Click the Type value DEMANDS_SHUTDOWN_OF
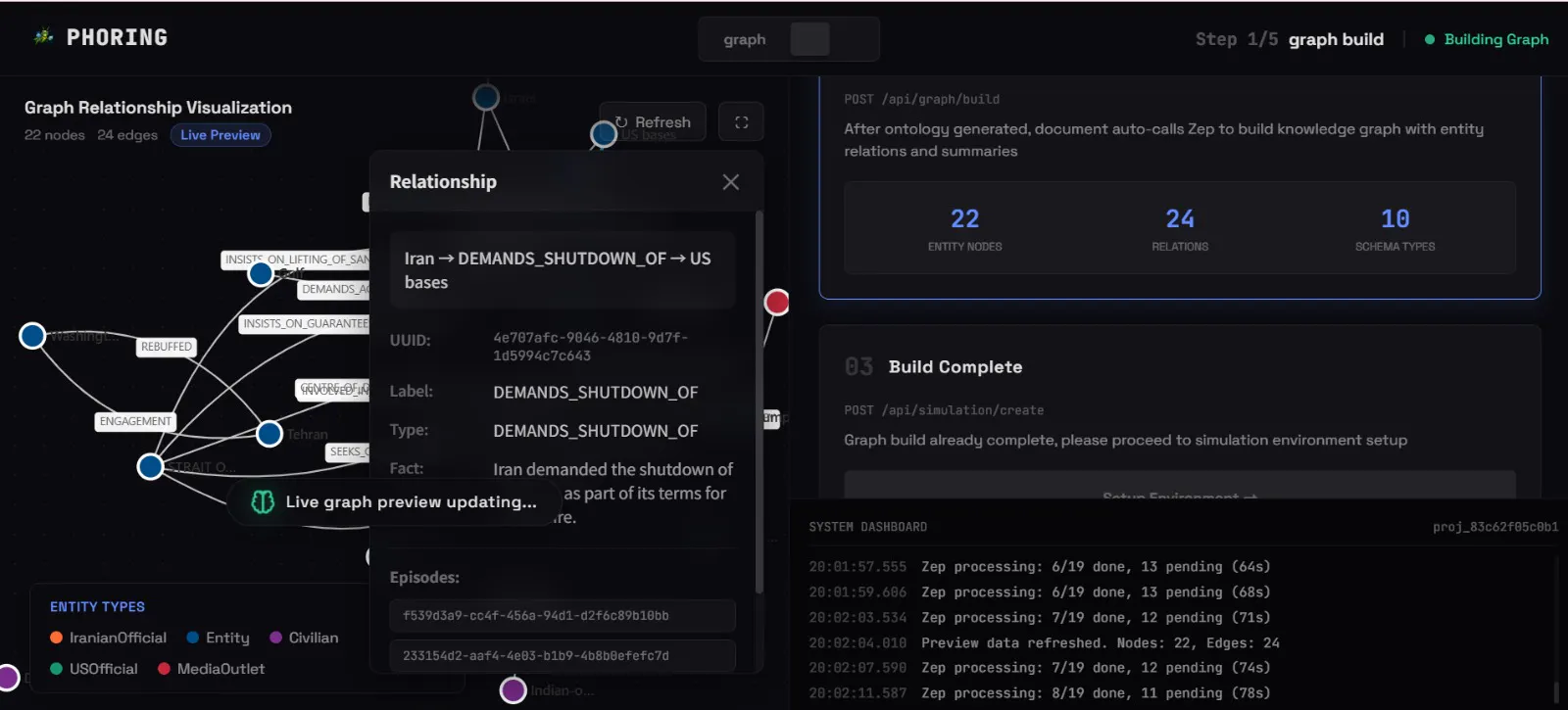Image resolution: width=1568 pixels, height=710 pixels. pos(596,431)
